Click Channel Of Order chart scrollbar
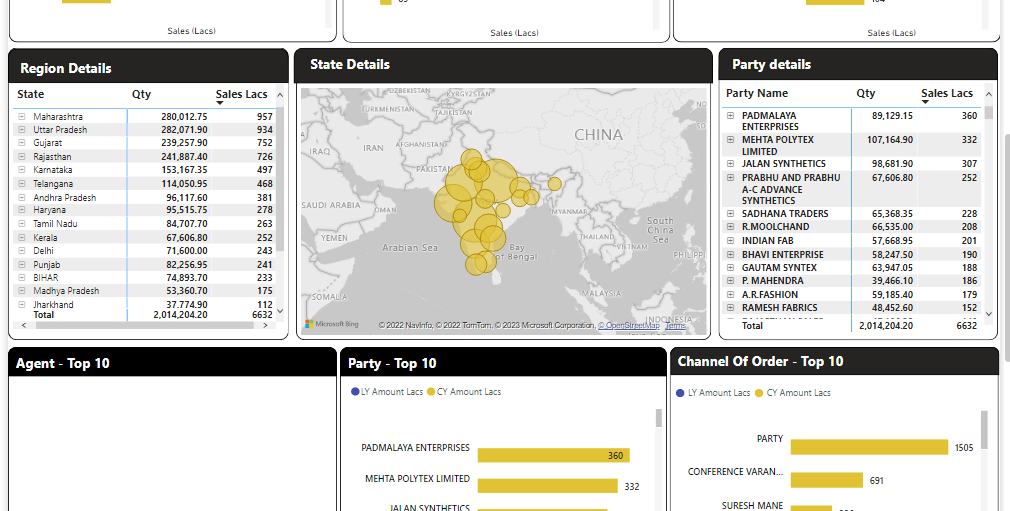Screen dimensions: 1010x511 click(x=984, y=430)
